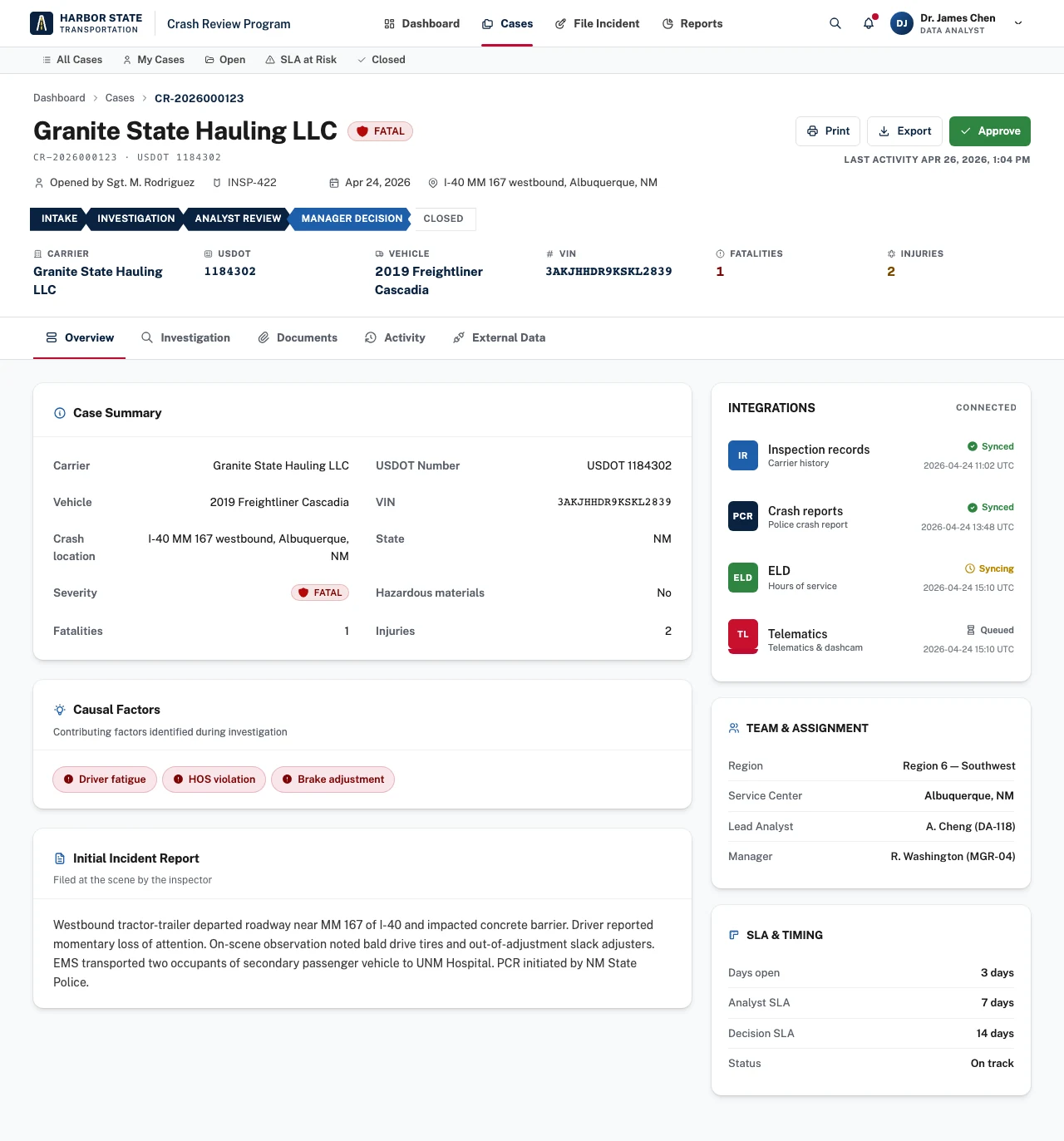
Task: Open the notifications bell icon
Action: click(x=869, y=23)
